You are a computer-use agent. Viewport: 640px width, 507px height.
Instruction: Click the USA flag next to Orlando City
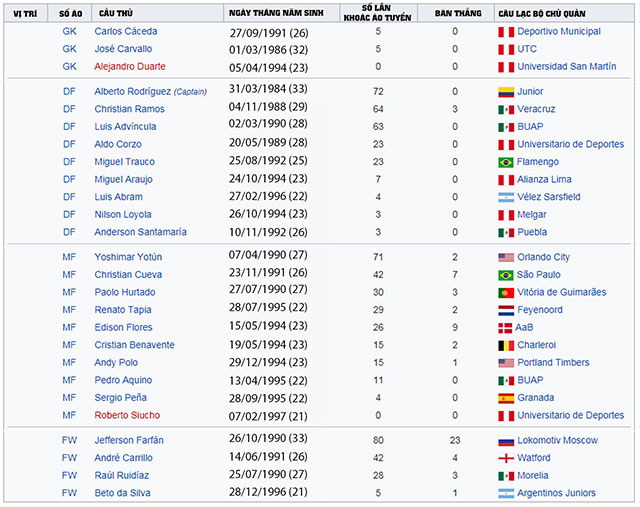[505, 257]
